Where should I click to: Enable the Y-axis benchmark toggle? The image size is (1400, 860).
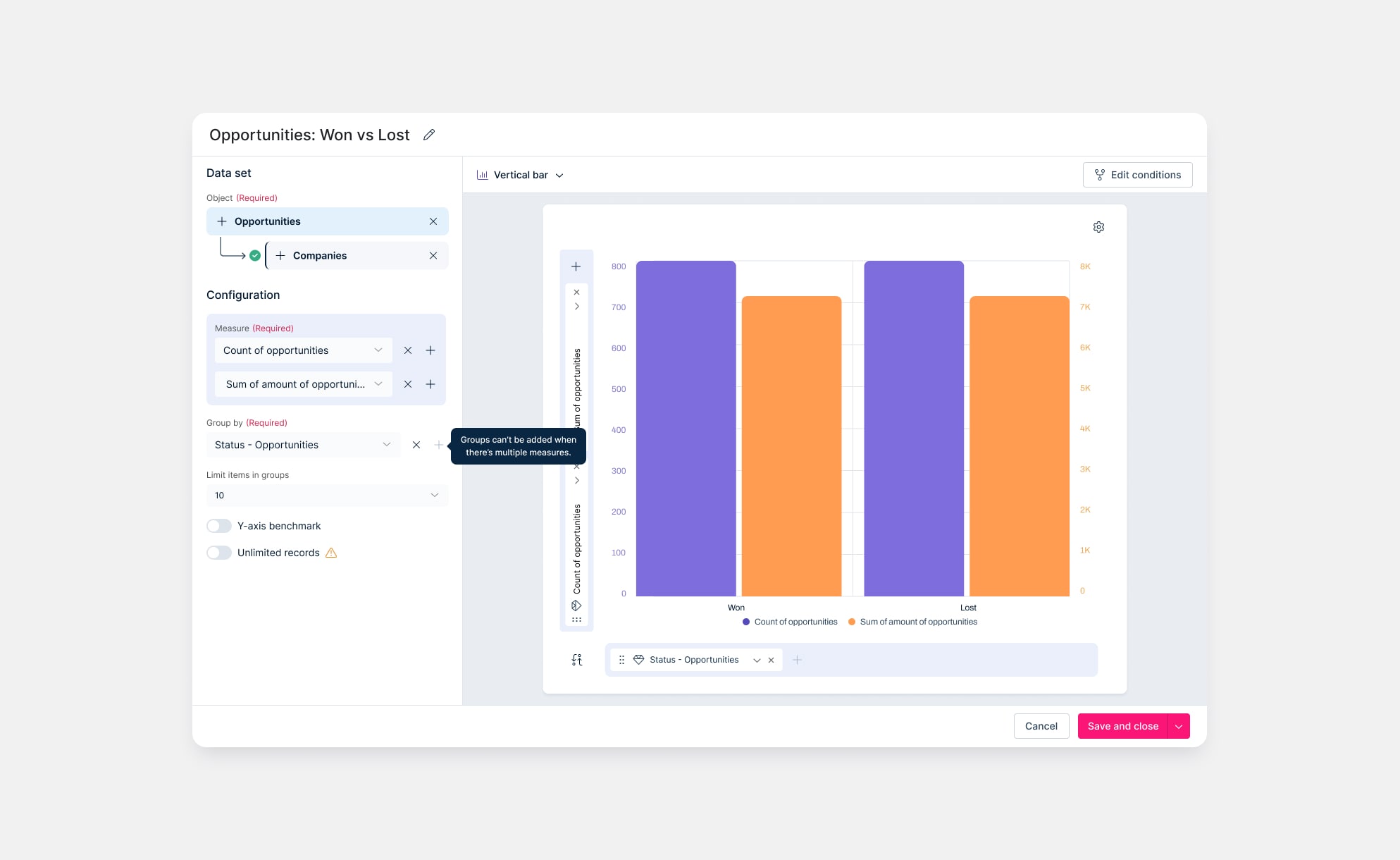[219, 526]
